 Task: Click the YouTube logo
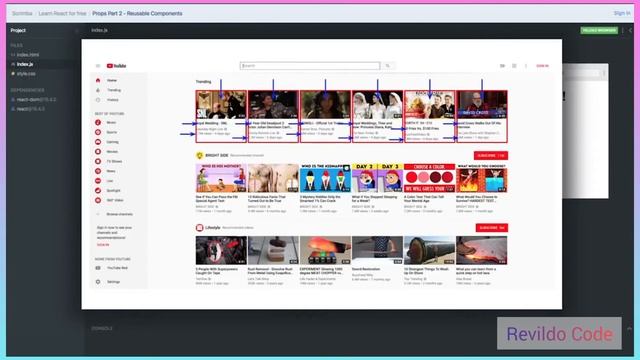point(116,66)
